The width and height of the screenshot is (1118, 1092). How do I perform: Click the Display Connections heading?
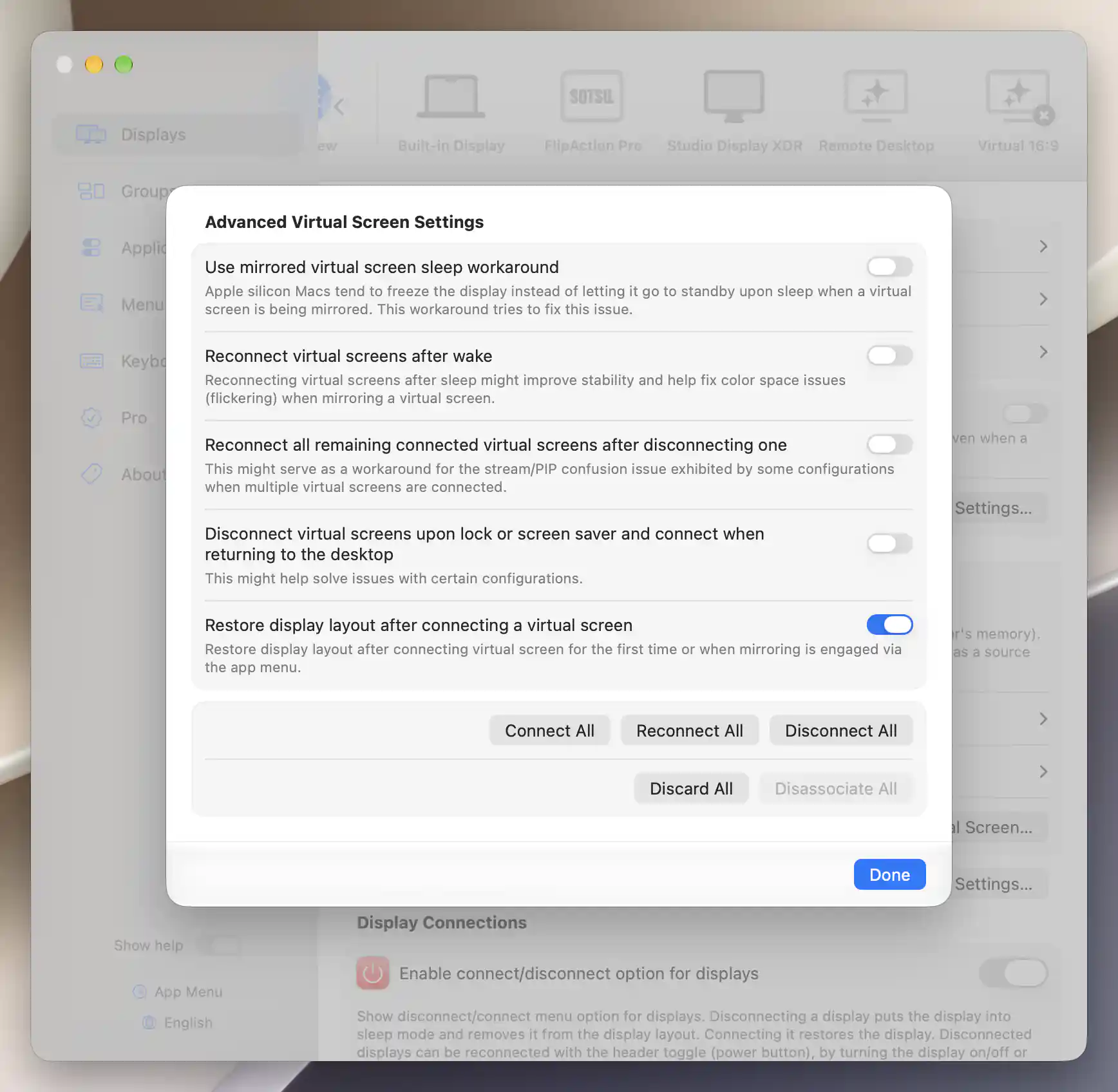click(x=442, y=923)
